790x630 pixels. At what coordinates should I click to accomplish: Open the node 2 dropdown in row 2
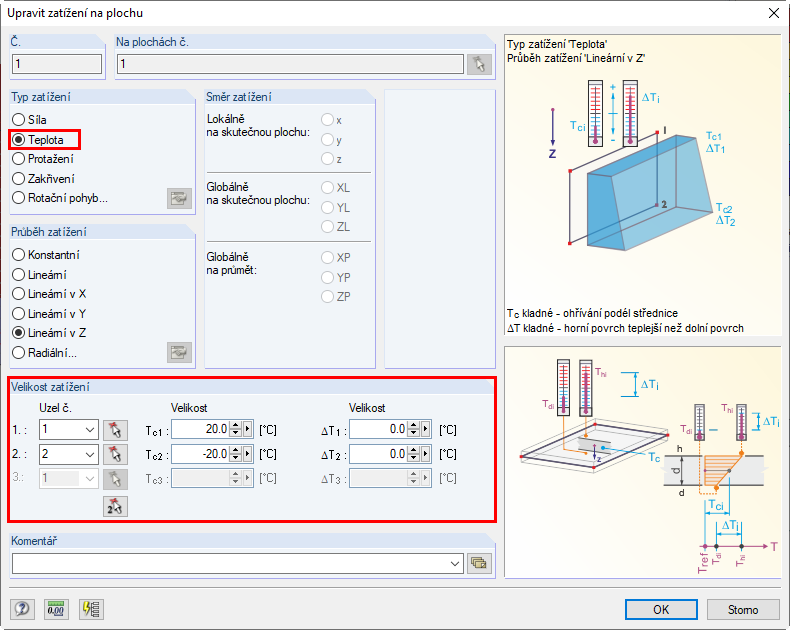(x=90, y=454)
